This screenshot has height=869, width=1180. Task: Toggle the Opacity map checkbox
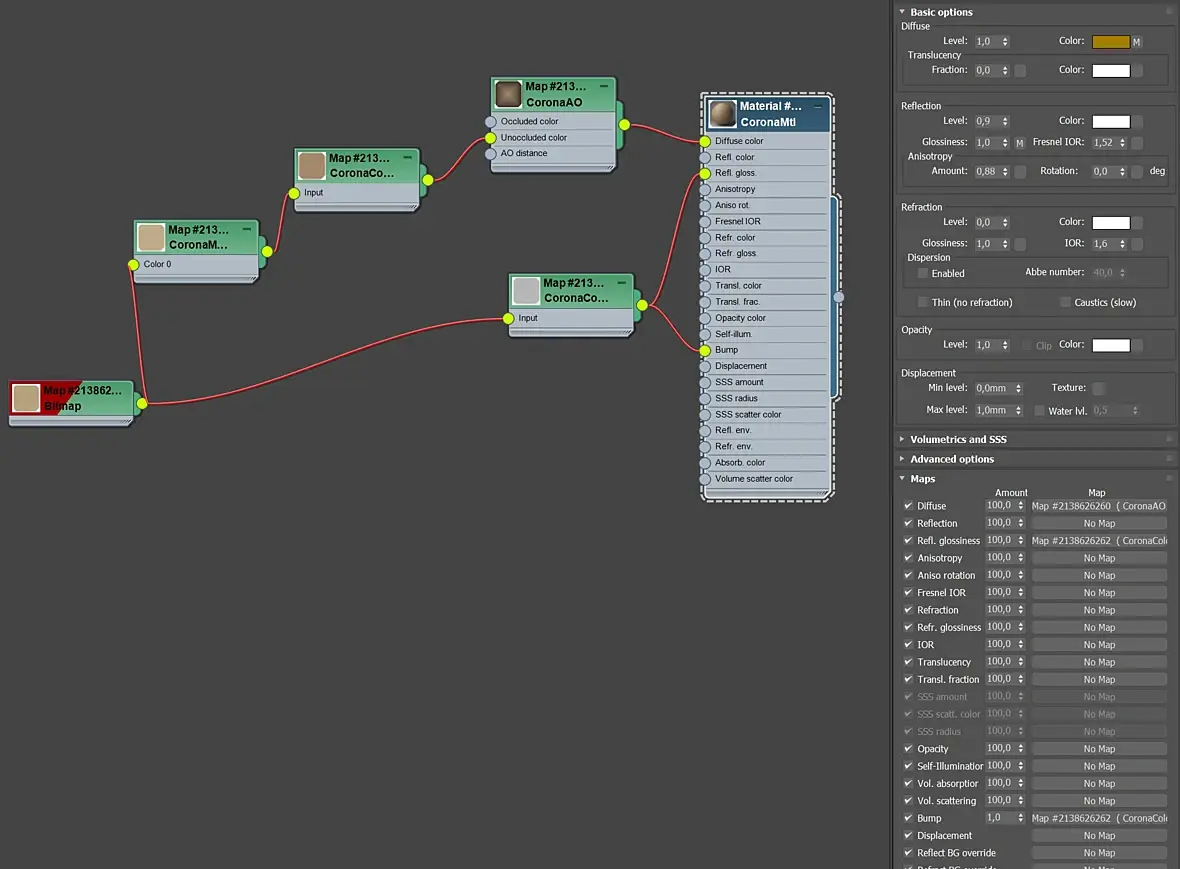(x=908, y=749)
